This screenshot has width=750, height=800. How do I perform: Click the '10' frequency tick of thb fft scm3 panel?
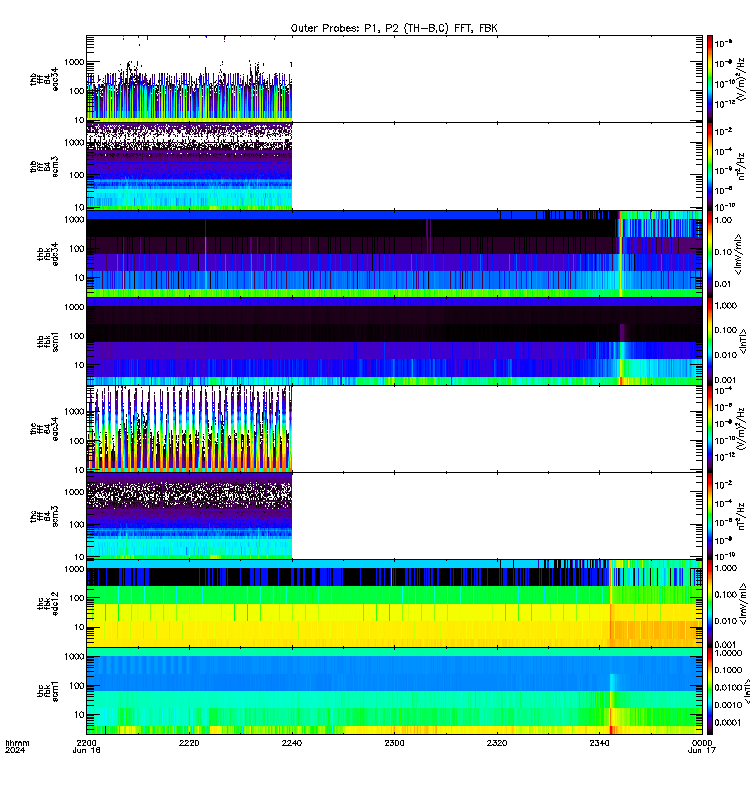click(x=80, y=207)
